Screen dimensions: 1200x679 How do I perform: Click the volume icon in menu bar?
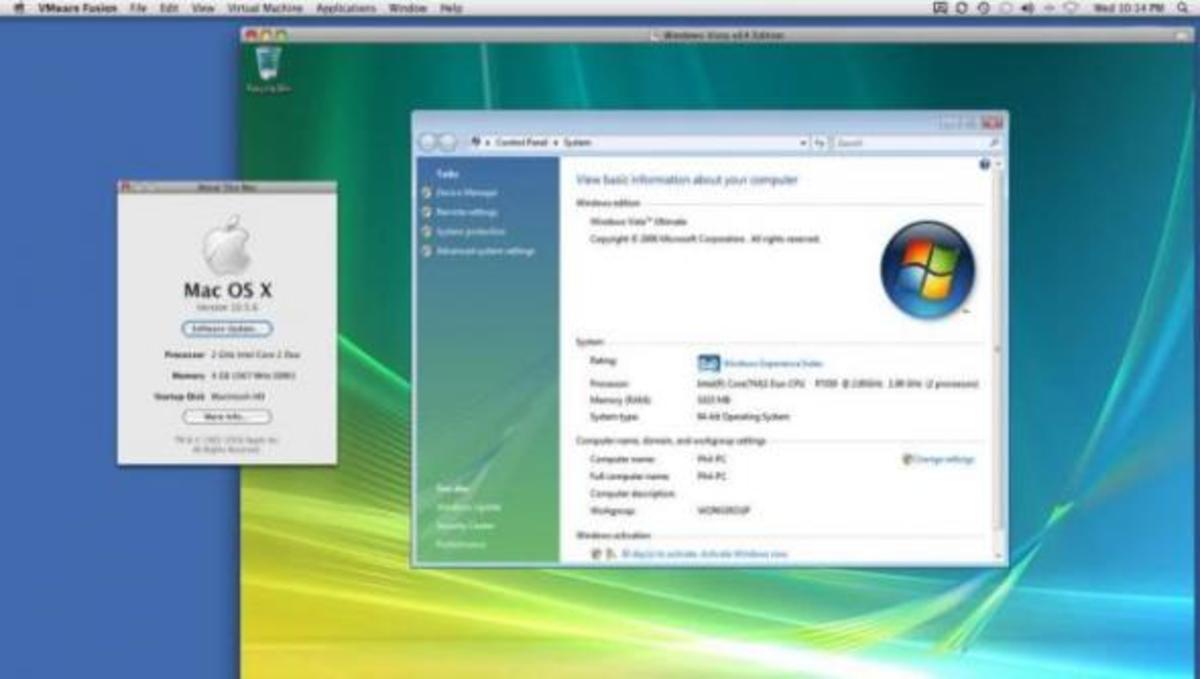[1028, 8]
